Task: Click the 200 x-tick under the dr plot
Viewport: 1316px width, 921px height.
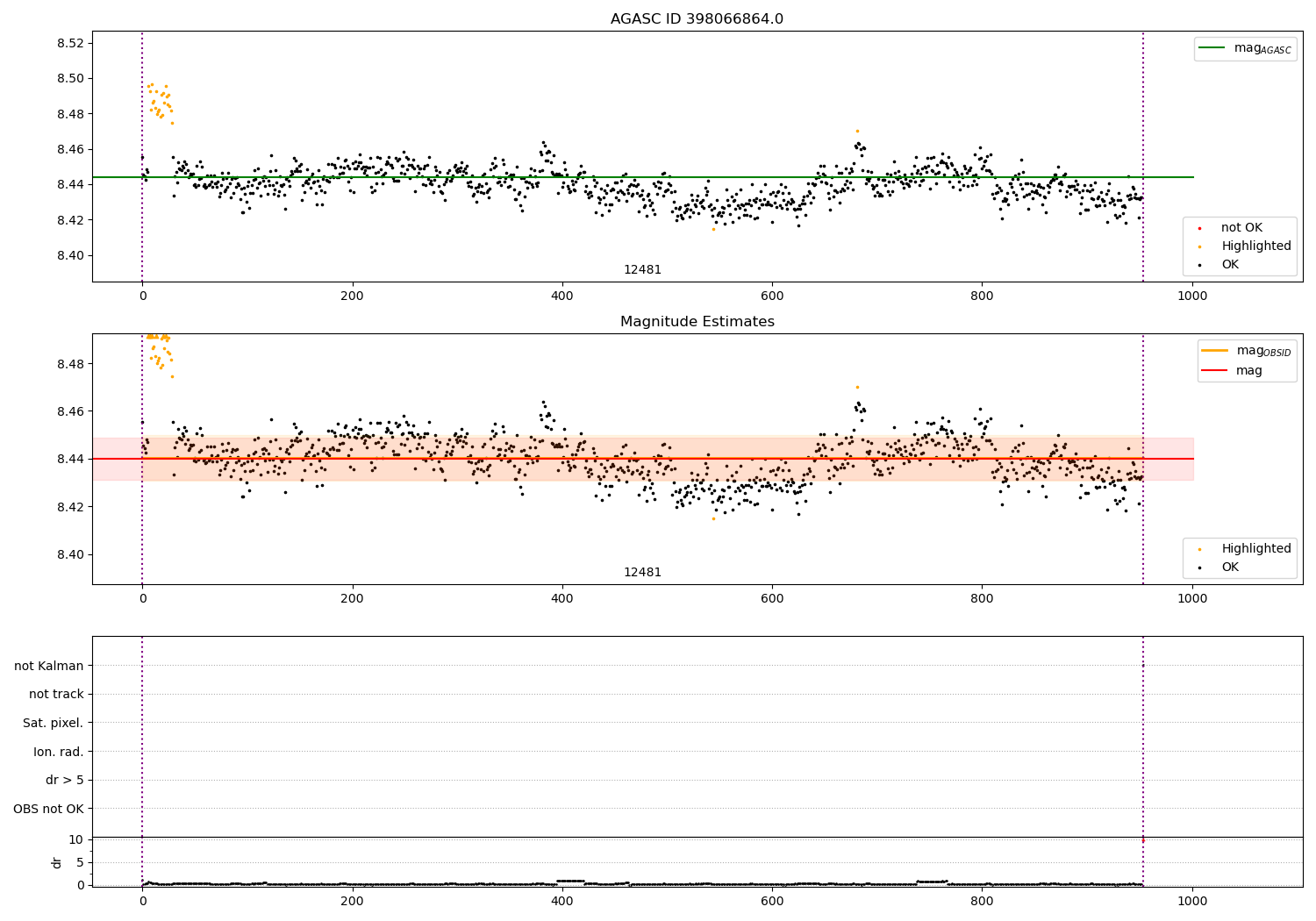Action: [x=352, y=900]
